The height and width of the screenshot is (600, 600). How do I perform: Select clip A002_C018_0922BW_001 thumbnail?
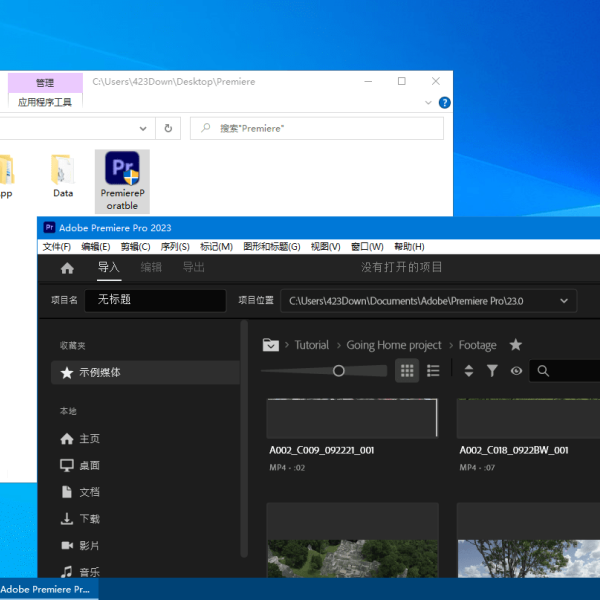coord(528,418)
